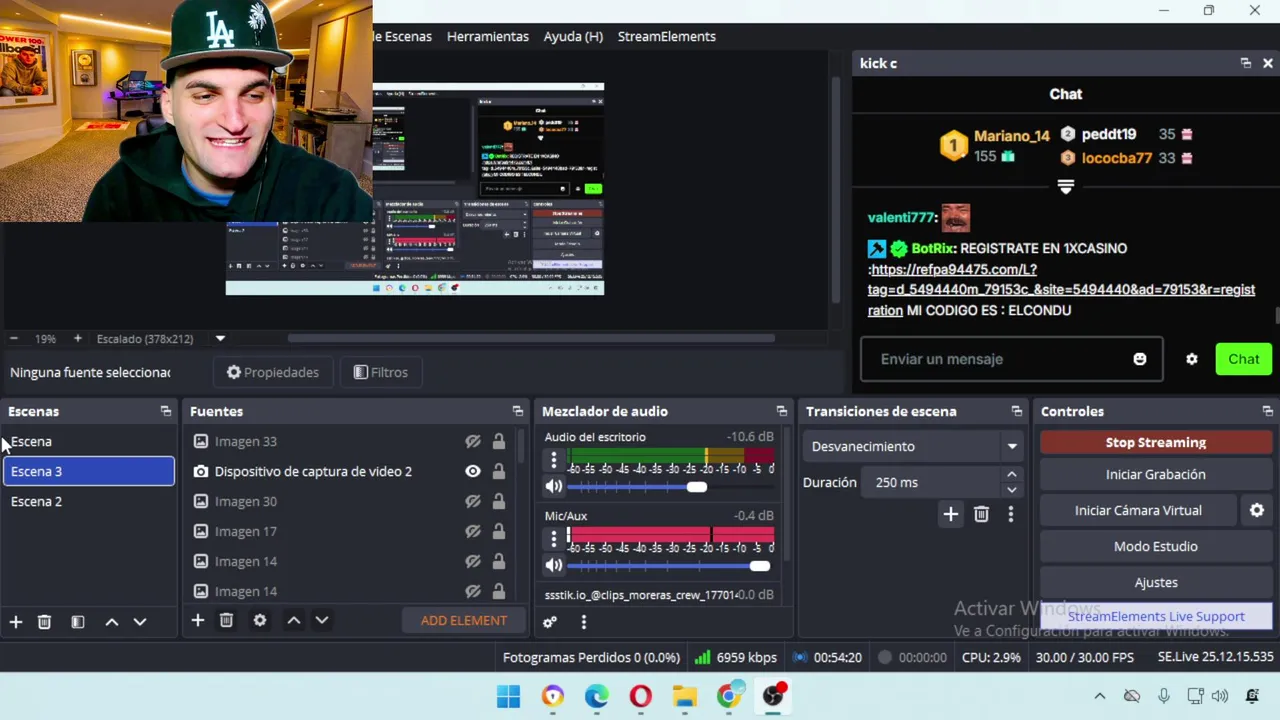Image resolution: width=1280 pixels, height=720 pixels.
Task: Mute Audio del escritorio speaker icon
Action: (554, 486)
